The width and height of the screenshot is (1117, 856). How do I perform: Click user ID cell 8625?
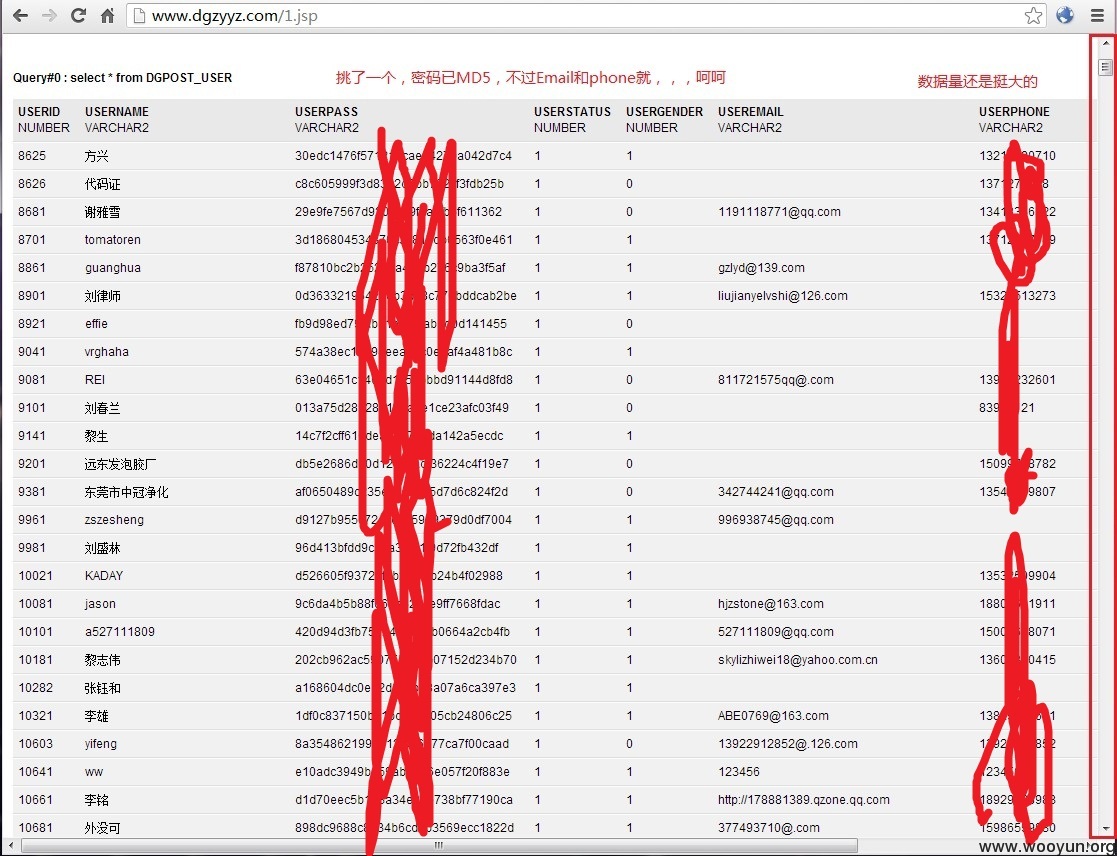[32, 156]
